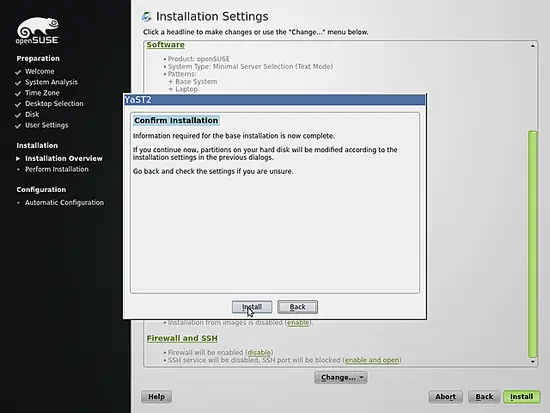Click the YaST2 dialog title bar
This screenshot has width=550, height=413.
(x=275, y=100)
